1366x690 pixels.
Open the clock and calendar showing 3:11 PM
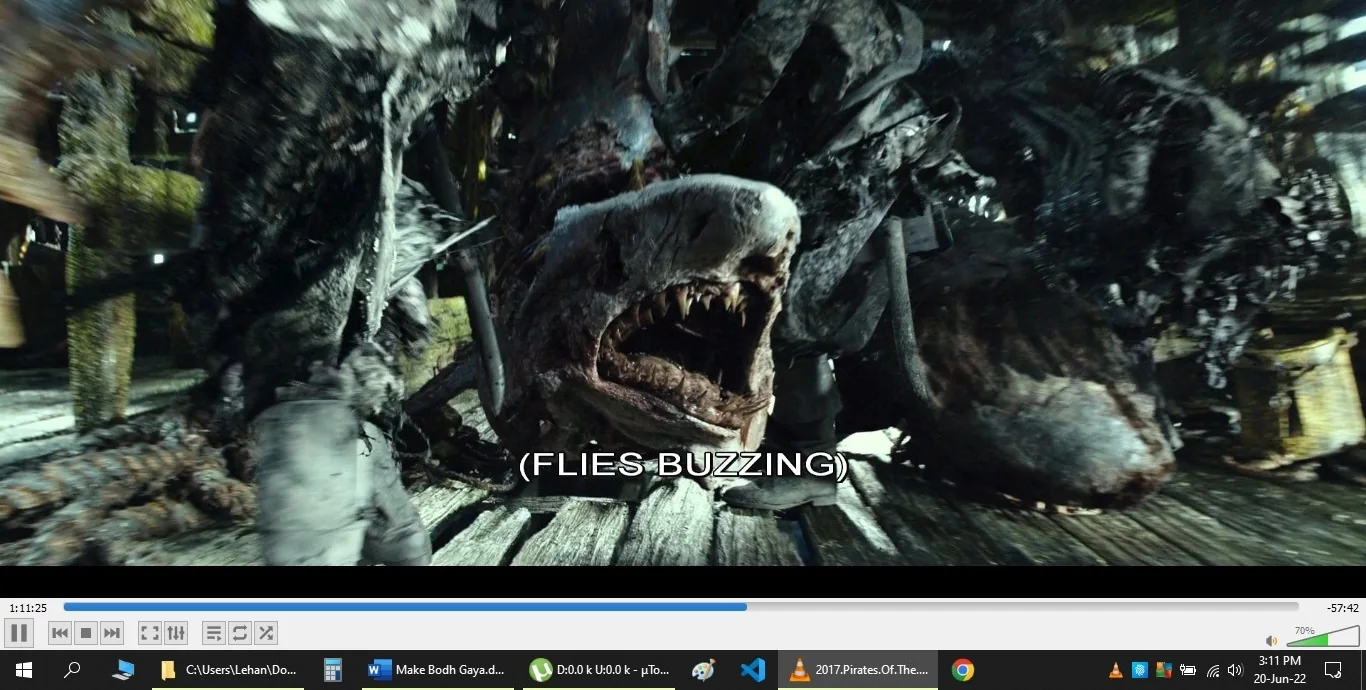1280,670
